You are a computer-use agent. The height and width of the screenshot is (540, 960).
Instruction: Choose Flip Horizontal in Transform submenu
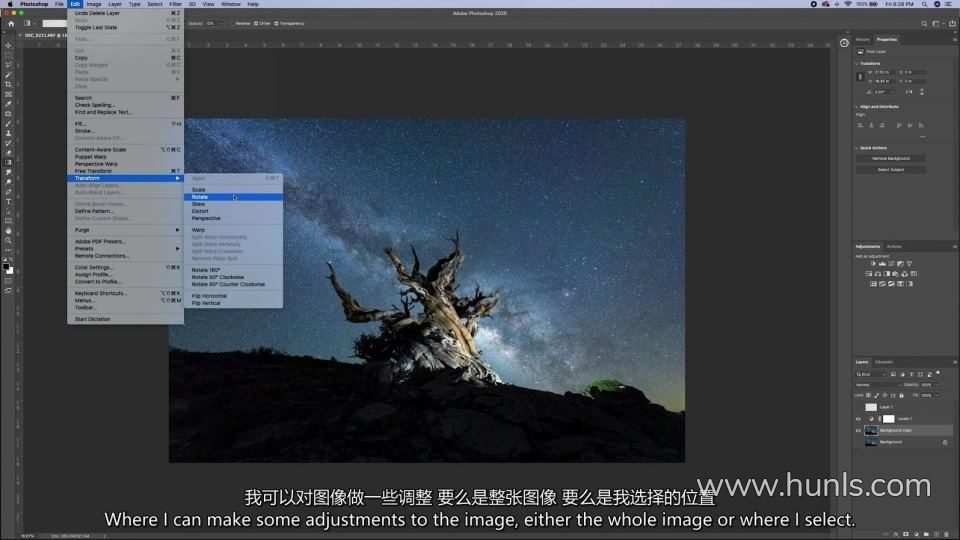233,296
